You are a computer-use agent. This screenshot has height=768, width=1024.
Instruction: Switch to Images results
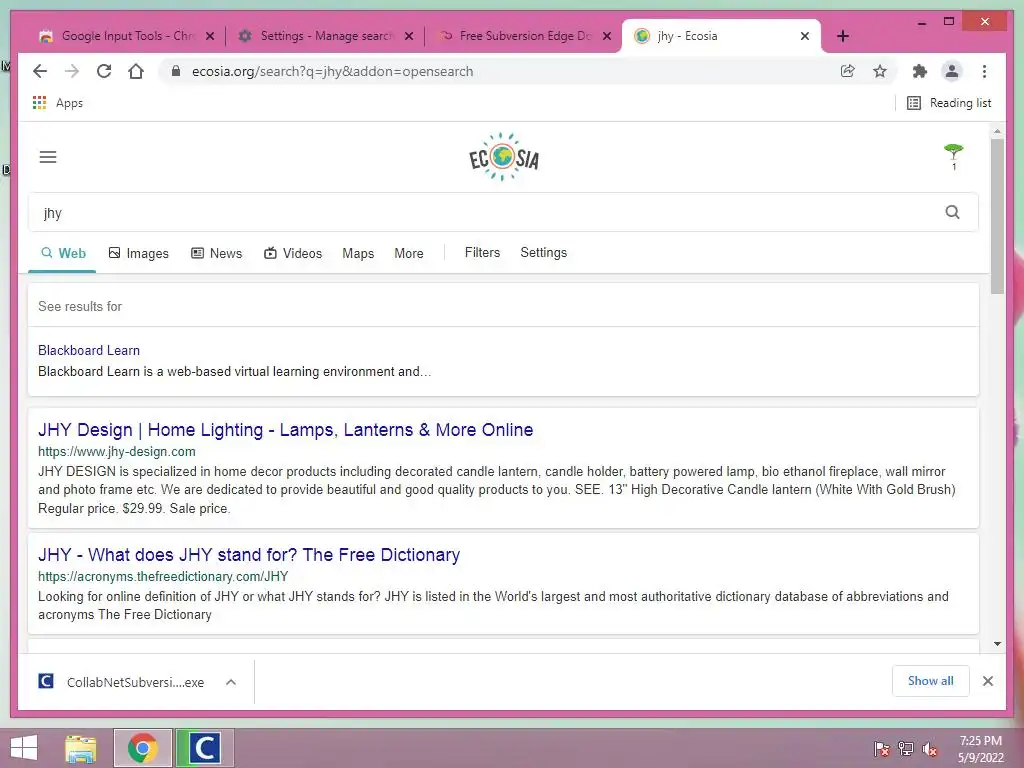pos(138,253)
